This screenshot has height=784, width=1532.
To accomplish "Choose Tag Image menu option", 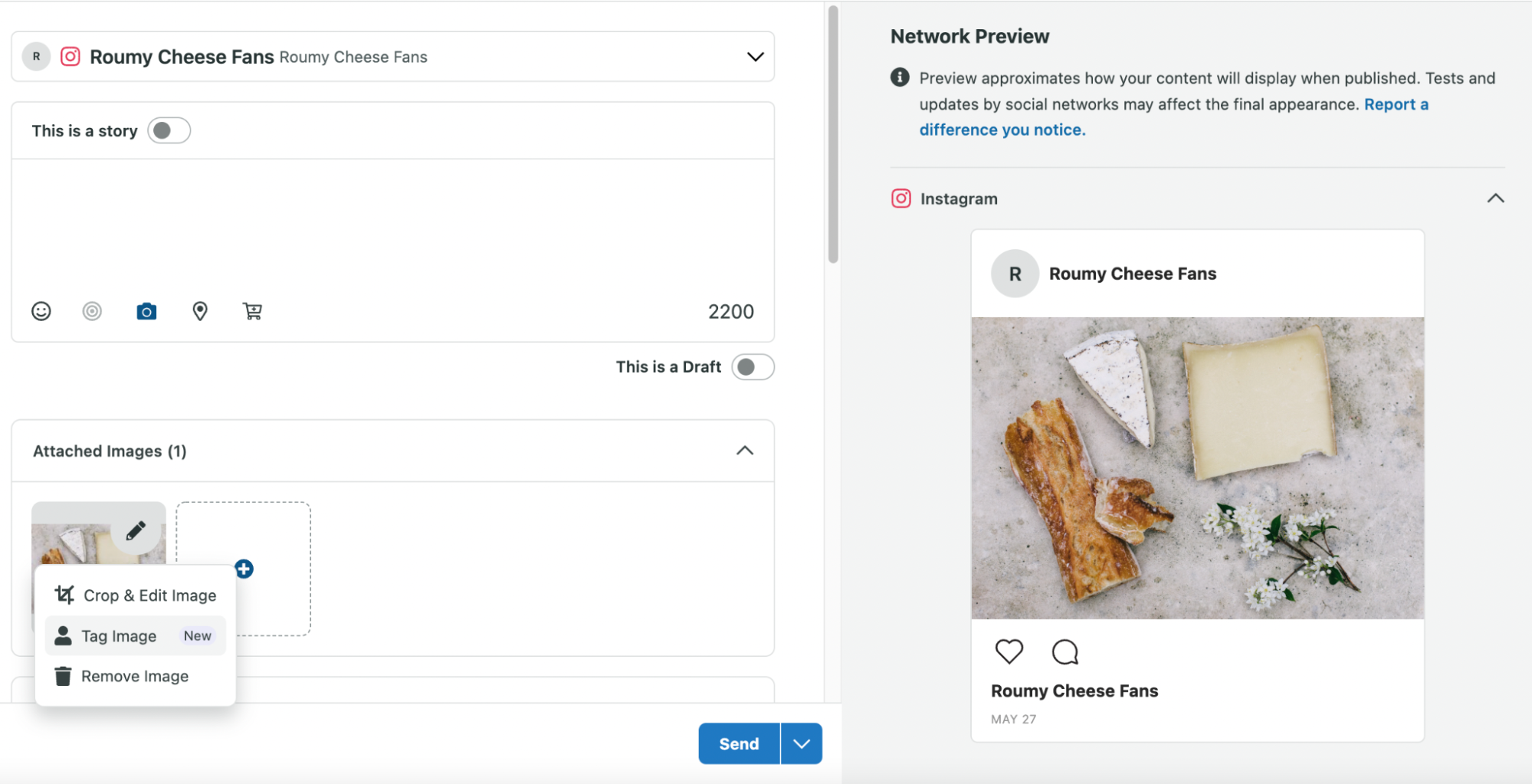I will tap(135, 636).
